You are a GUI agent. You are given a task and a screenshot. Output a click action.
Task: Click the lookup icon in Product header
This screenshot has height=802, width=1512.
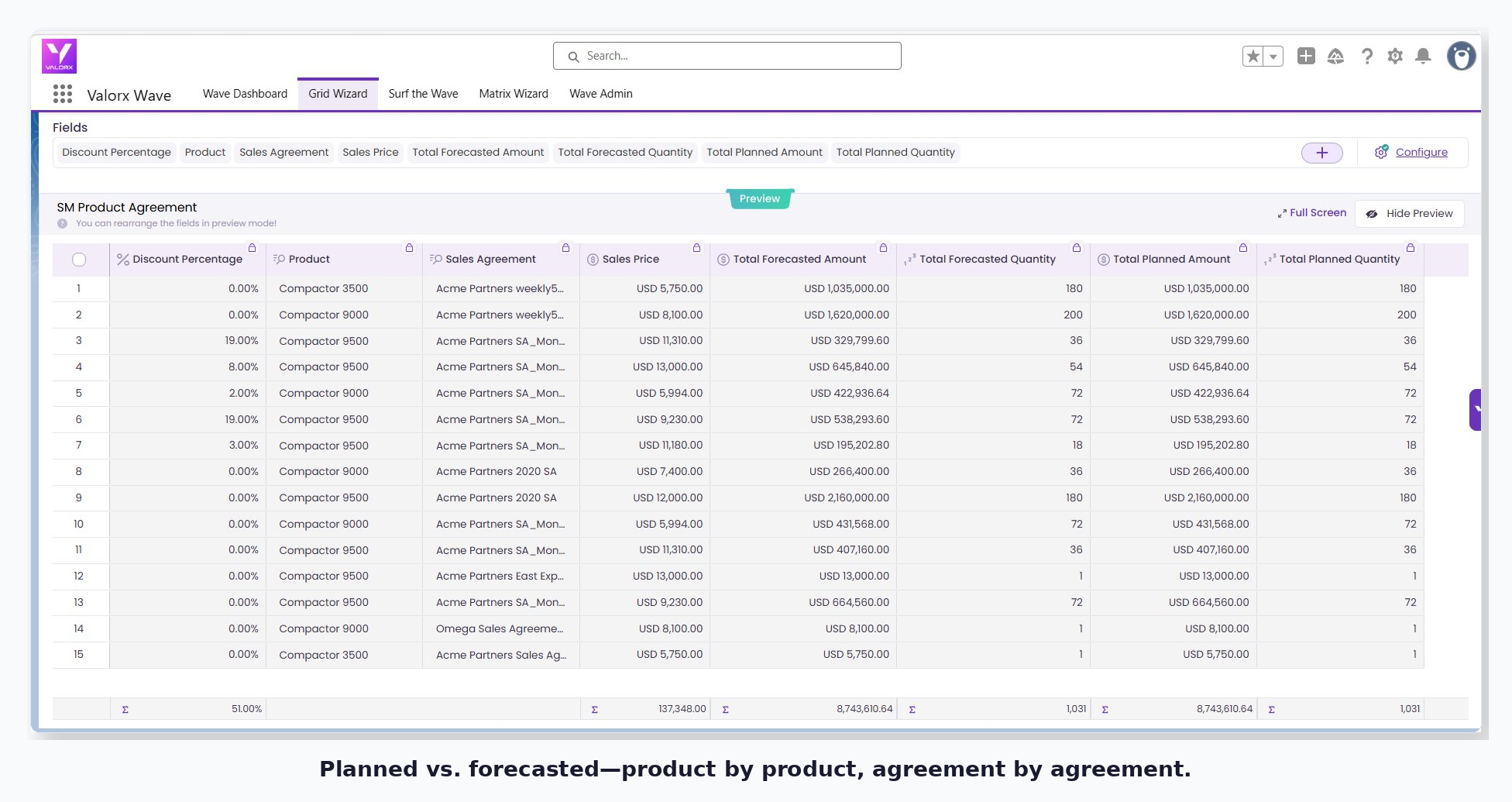280,260
